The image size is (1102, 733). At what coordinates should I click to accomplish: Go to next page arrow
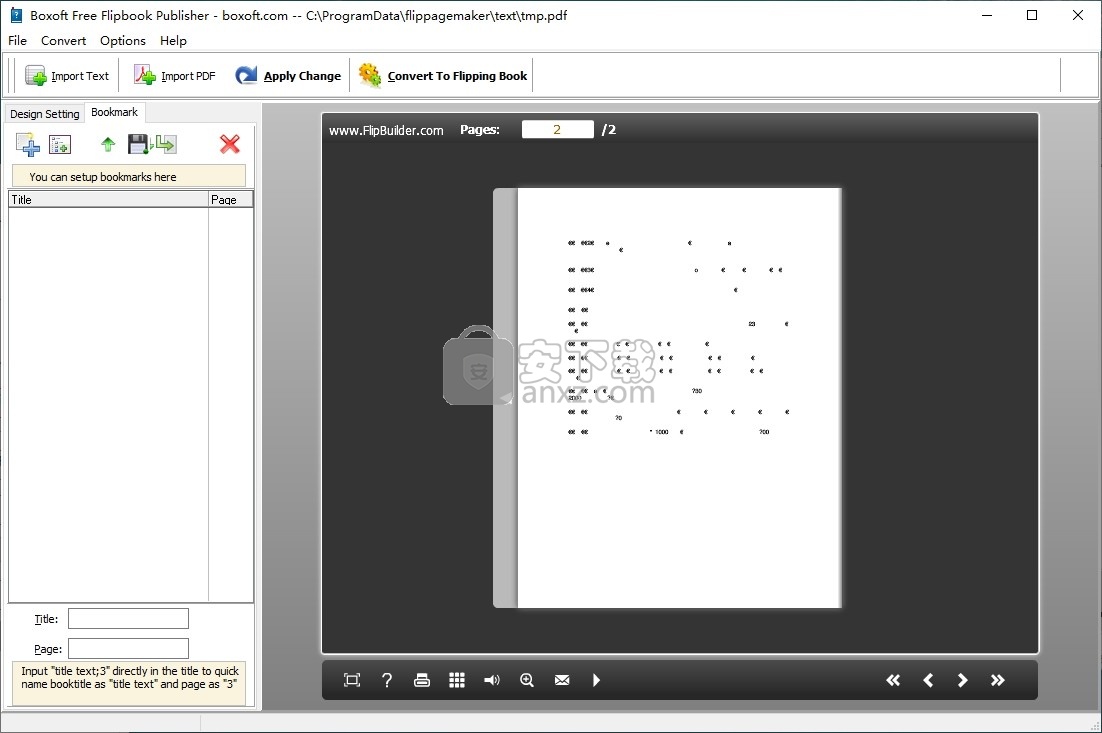(x=963, y=680)
